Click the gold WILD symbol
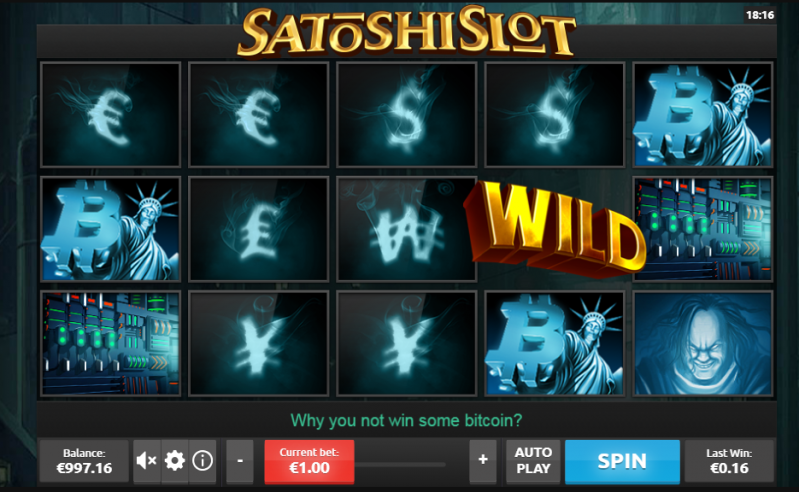Image resolution: width=799 pixels, height=492 pixels. coord(554,229)
